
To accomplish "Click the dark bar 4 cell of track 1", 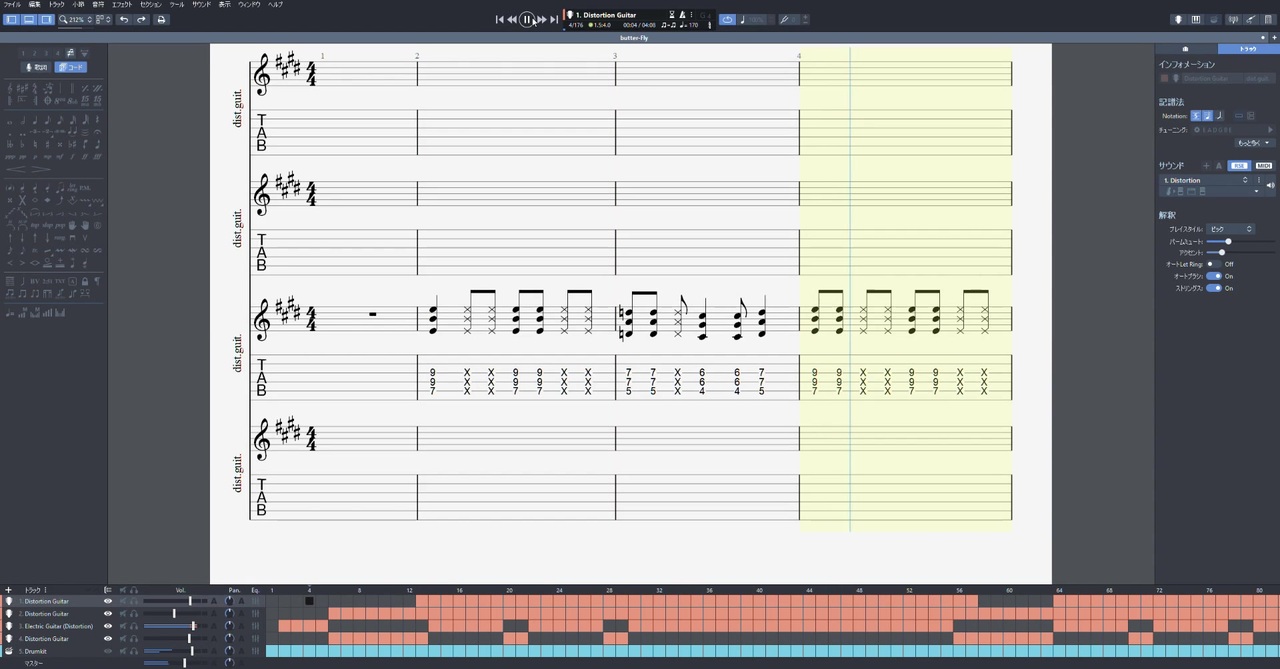I will point(309,601).
